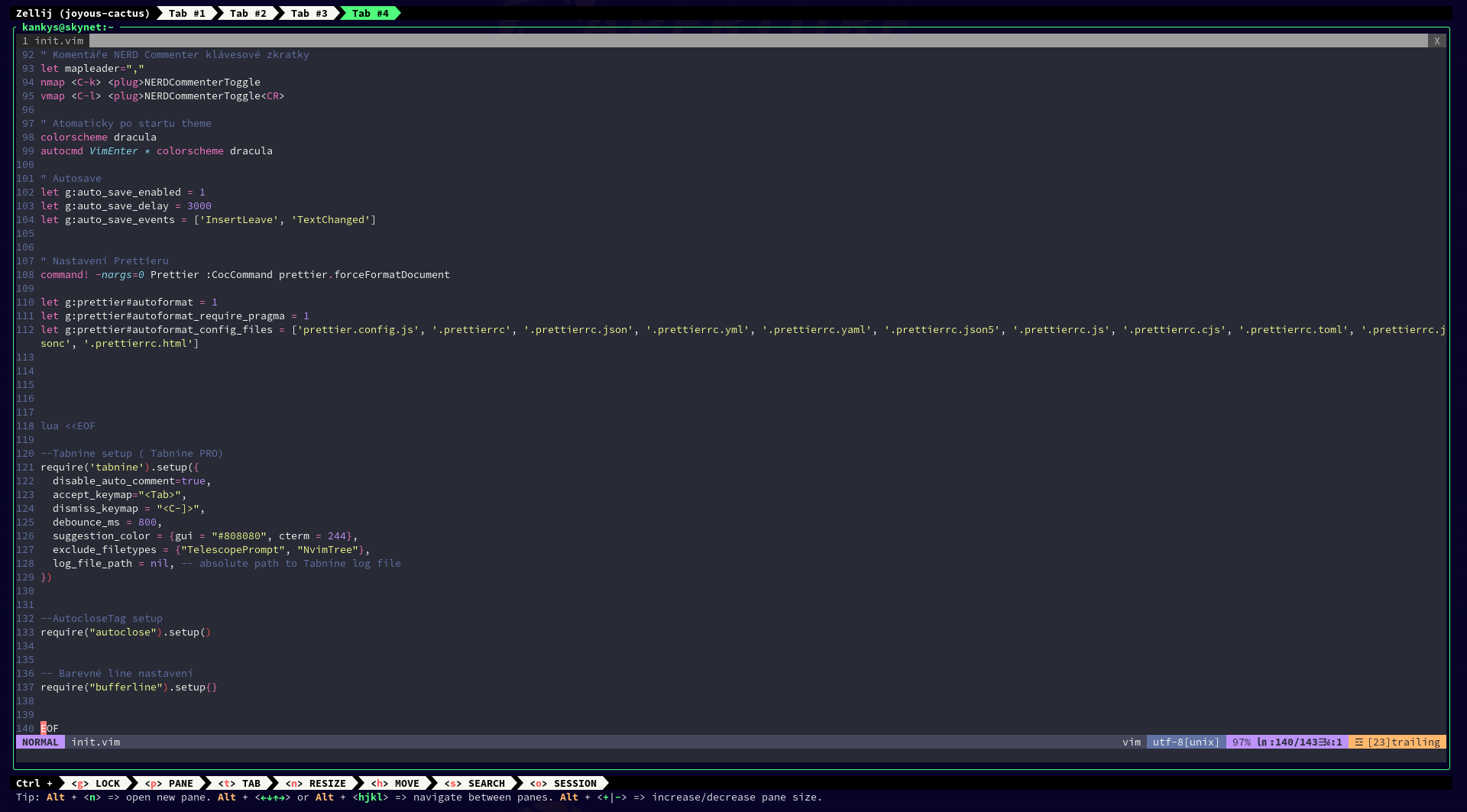The height and width of the screenshot is (812, 1467).
Task: Click the kankys@skynet pane title
Action: [x=68, y=27]
